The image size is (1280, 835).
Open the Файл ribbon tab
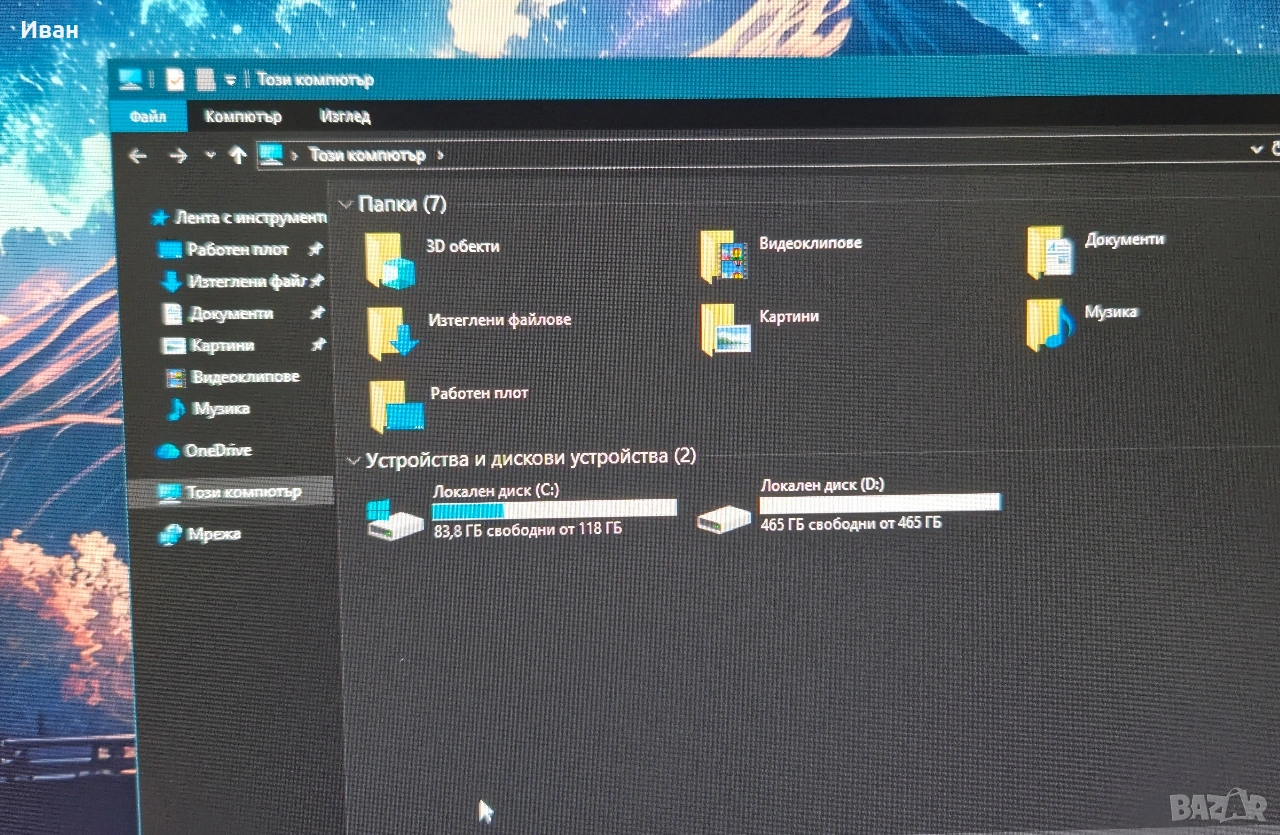tap(147, 116)
